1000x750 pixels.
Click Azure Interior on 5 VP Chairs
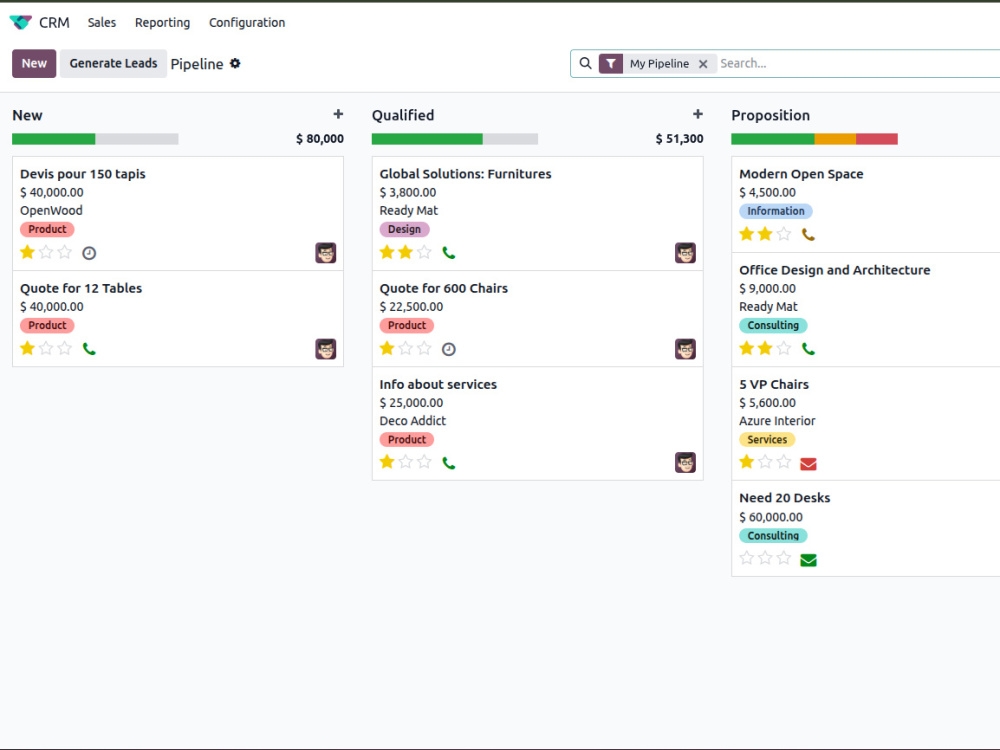coord(777,421)
